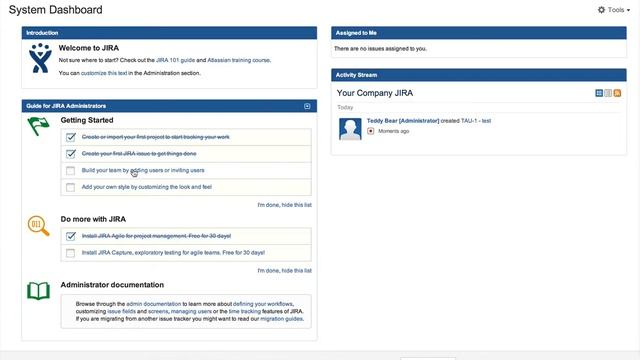Open the 'migration guides' link

click(282, 319)
